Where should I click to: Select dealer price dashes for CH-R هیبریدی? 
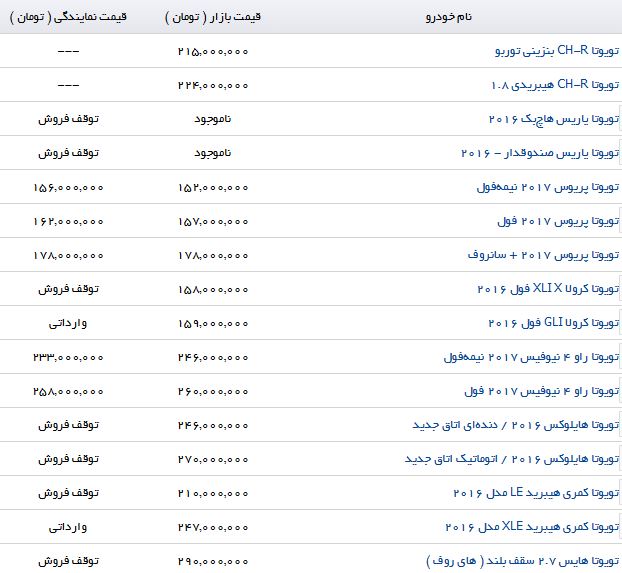(x=68, y=86)
